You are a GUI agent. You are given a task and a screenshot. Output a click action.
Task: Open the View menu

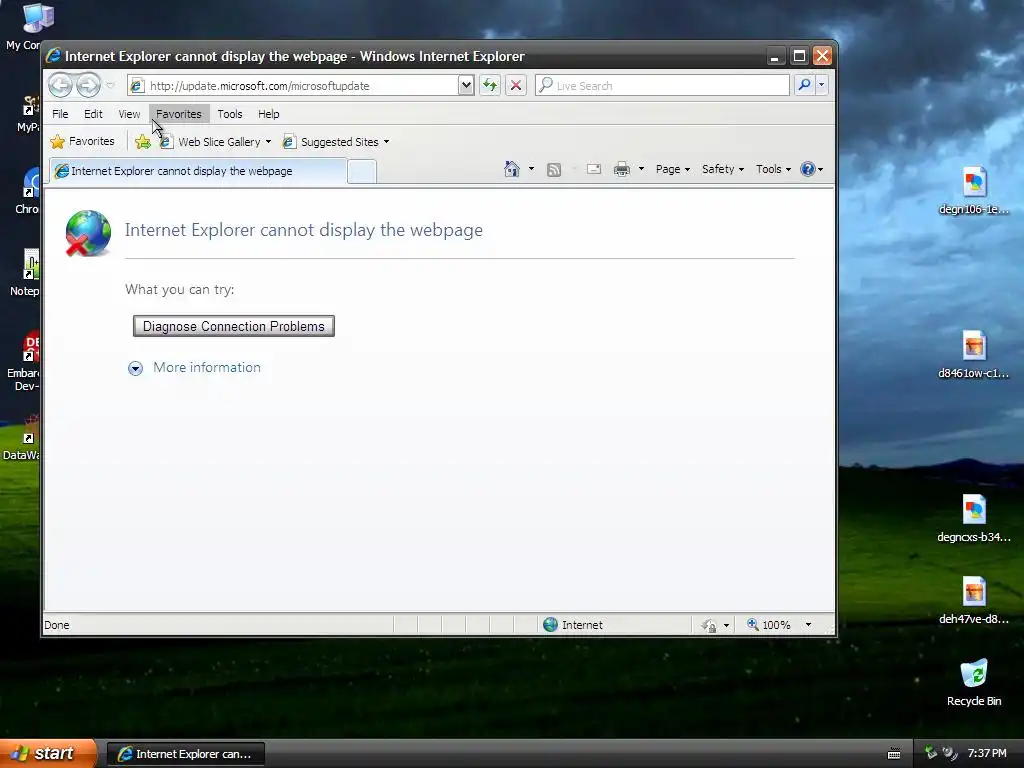coord(129,114)
